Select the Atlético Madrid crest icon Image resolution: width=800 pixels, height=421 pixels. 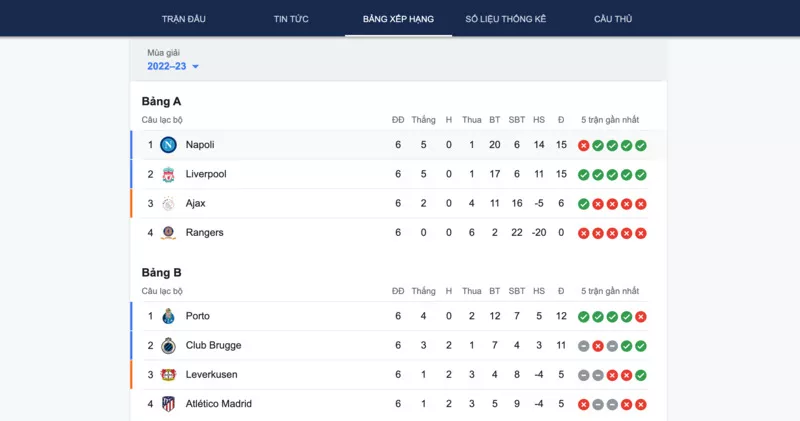[x=168, y=404]
